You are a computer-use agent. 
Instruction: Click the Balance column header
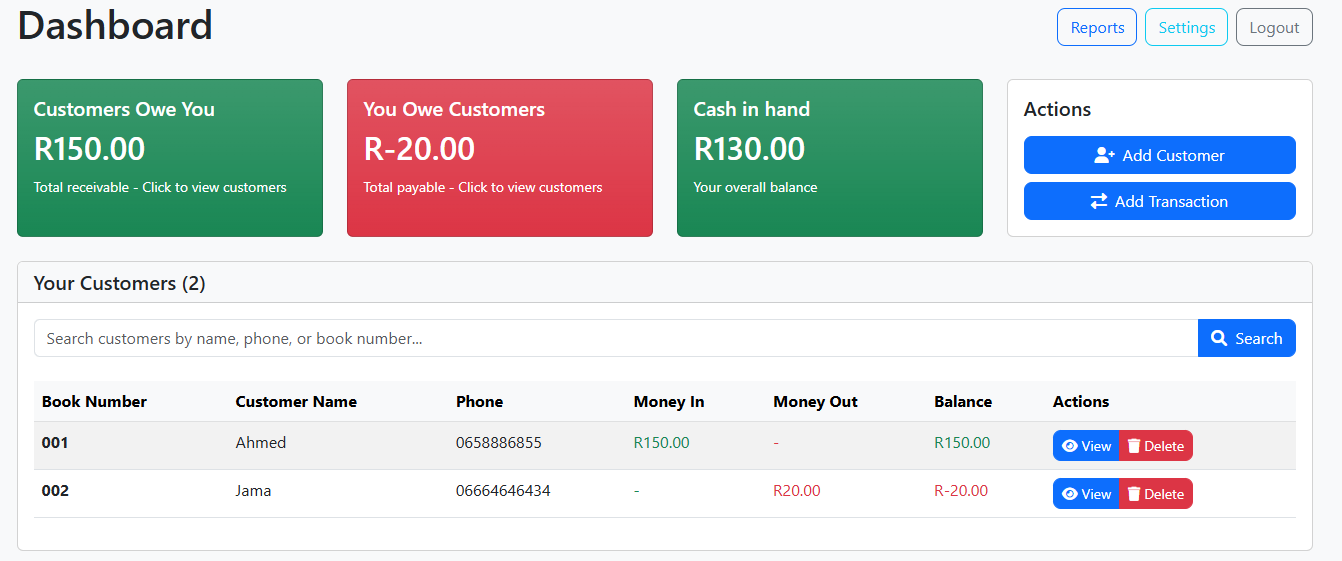[x=963, y=402]
